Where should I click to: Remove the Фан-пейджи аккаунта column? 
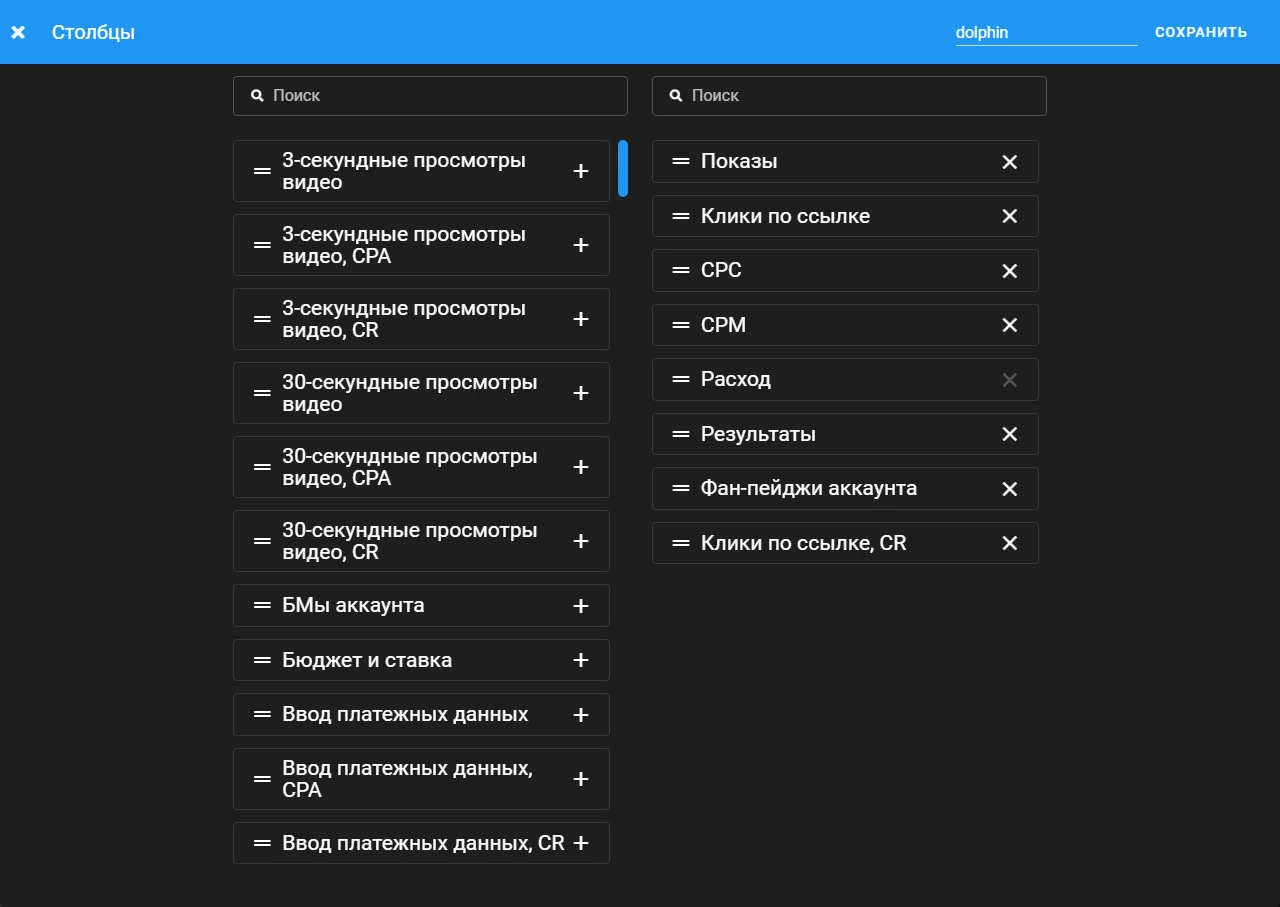coord(1010,489)
